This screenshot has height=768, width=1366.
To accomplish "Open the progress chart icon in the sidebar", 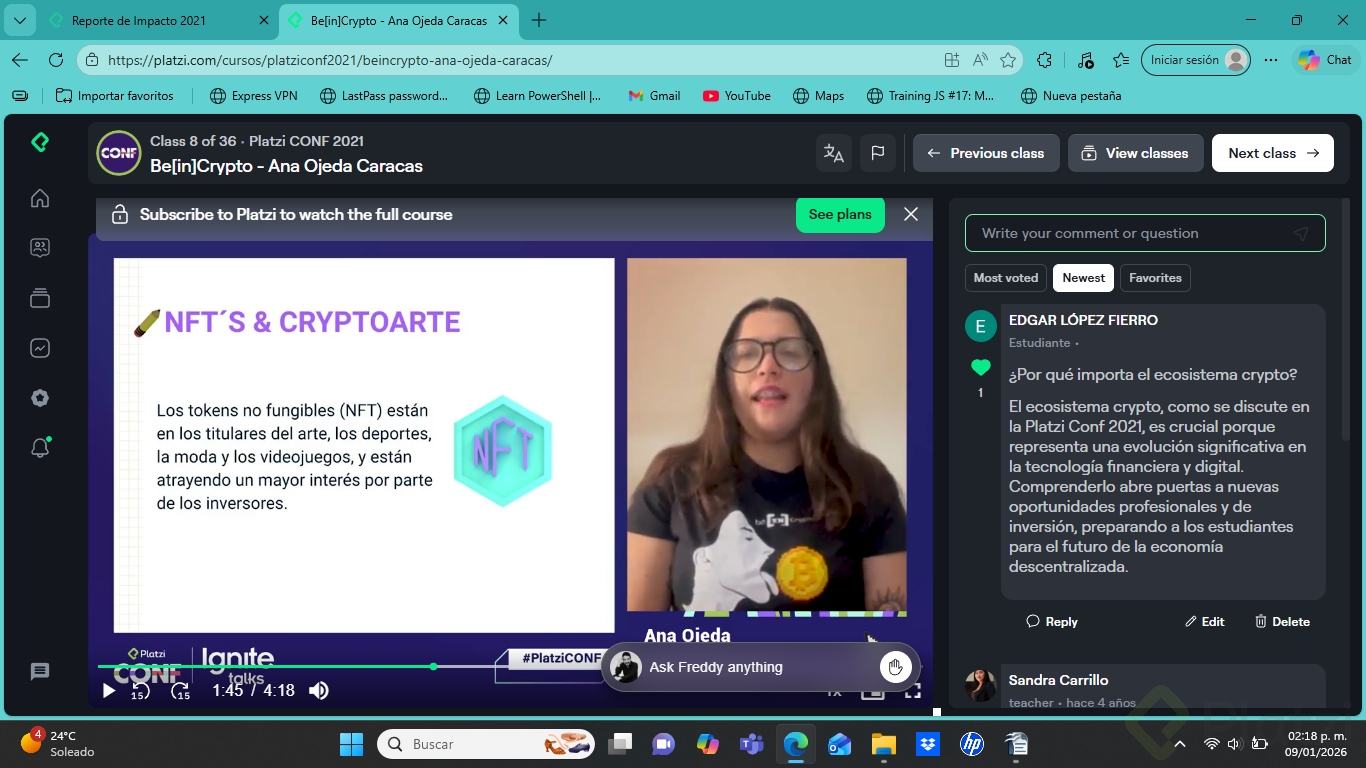I will (40, 348).
